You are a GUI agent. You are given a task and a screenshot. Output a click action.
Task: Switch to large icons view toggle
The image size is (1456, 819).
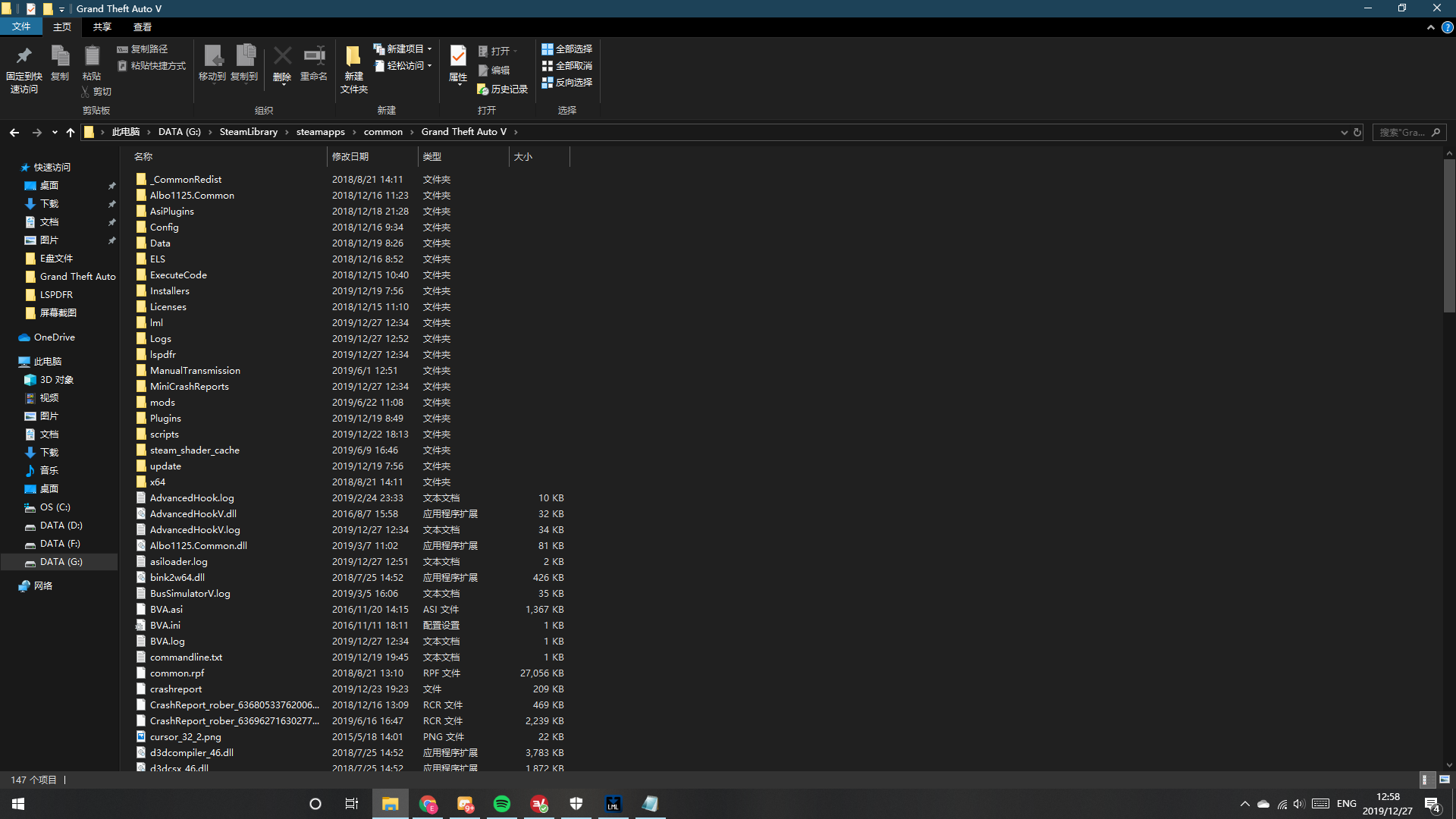pyautogui.click(x=1445, y=780)
